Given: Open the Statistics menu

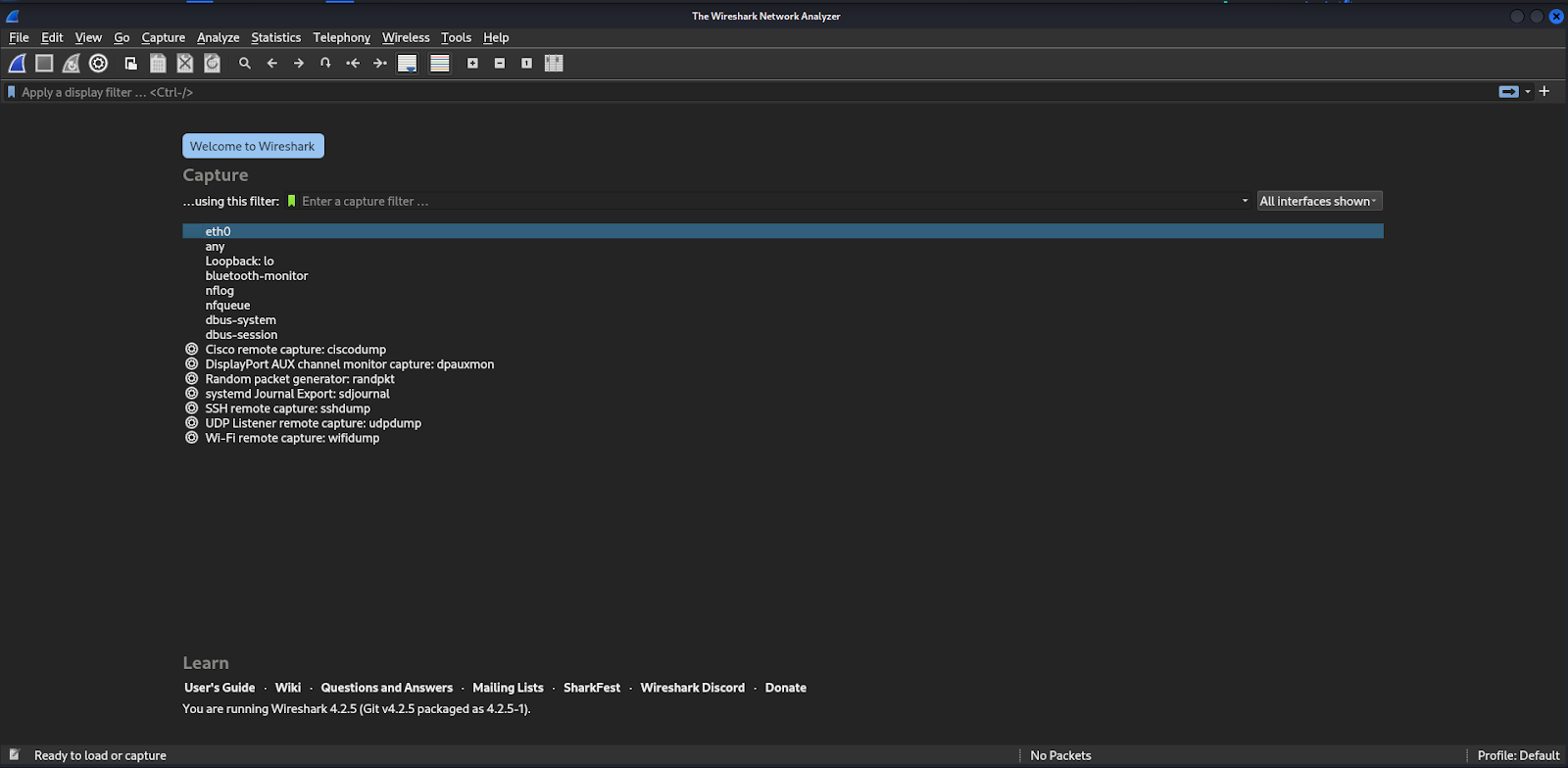Looking at the screenshot, I should [275, 37].
